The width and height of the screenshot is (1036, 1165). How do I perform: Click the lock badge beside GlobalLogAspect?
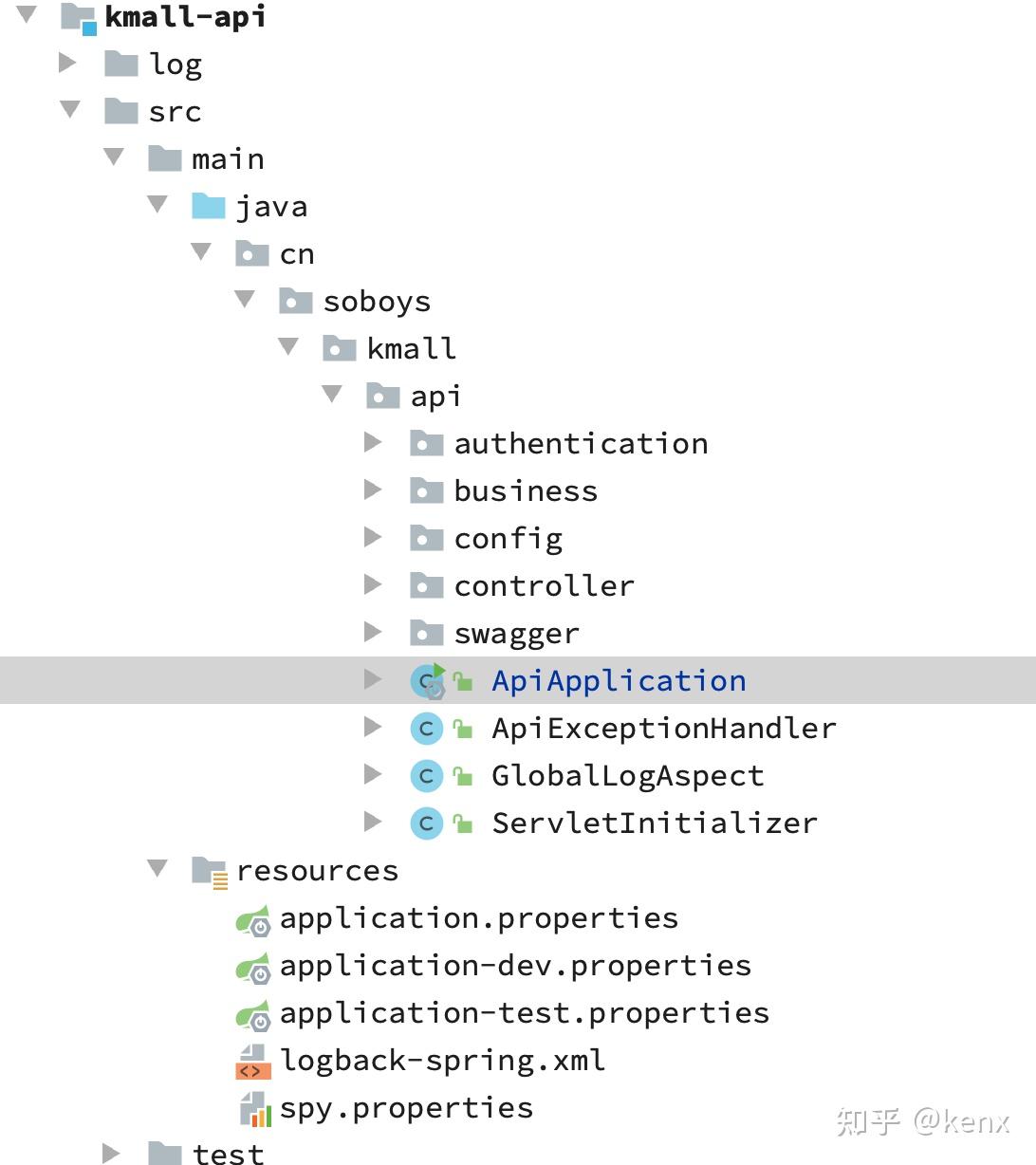coord(463,775)
